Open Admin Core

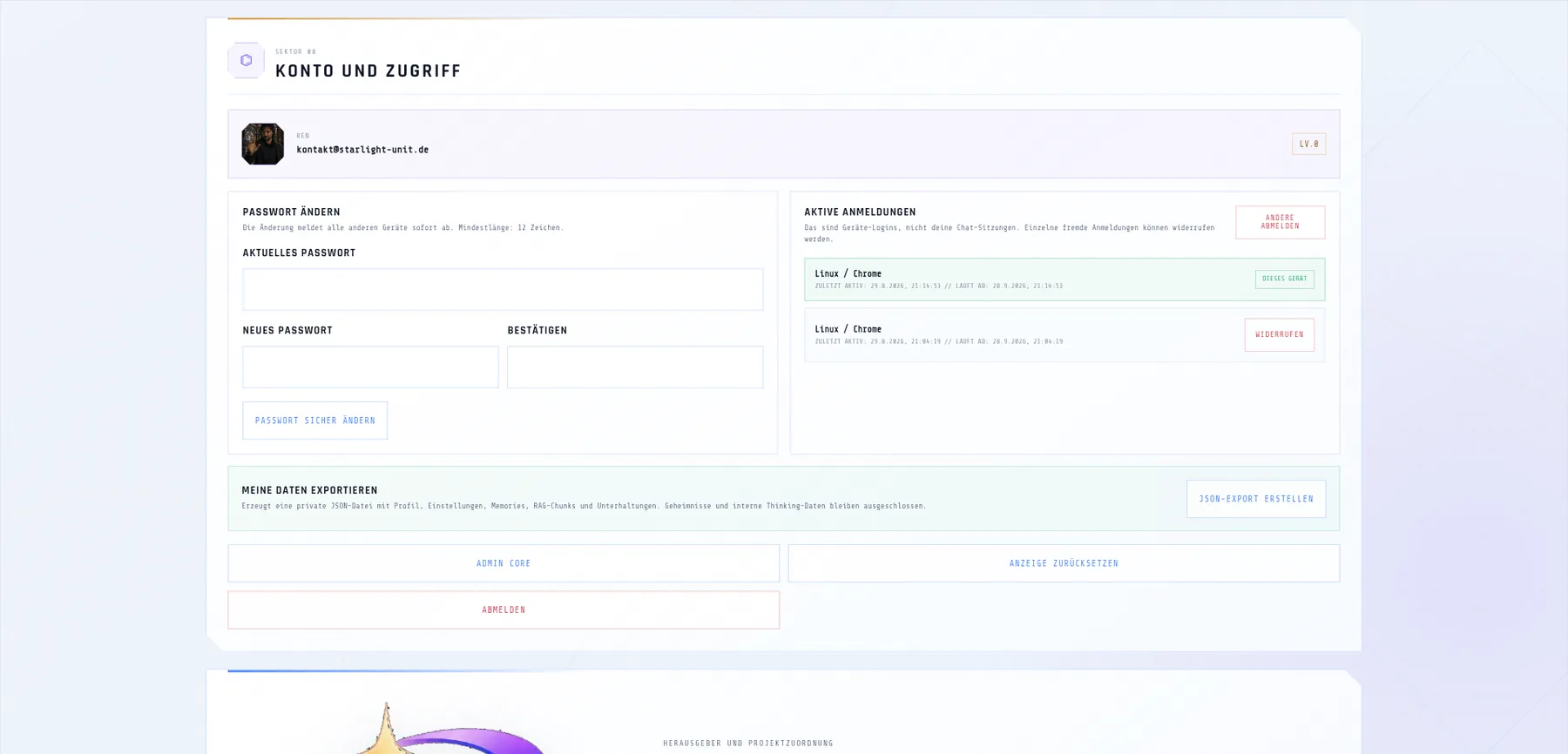pyautogui.click(x=504, y=563)
